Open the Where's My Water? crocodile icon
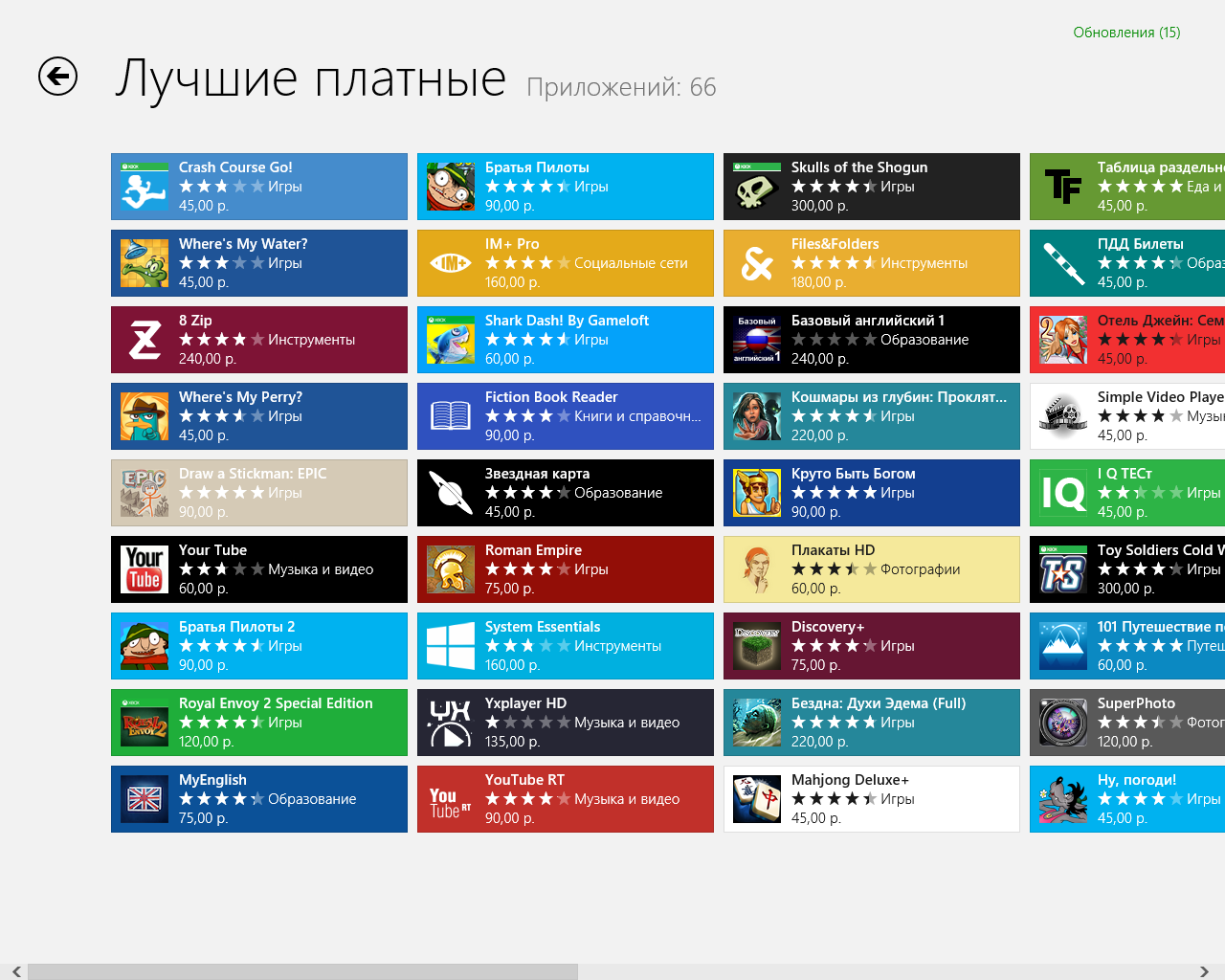The image size is (1225, 980). 145,263
